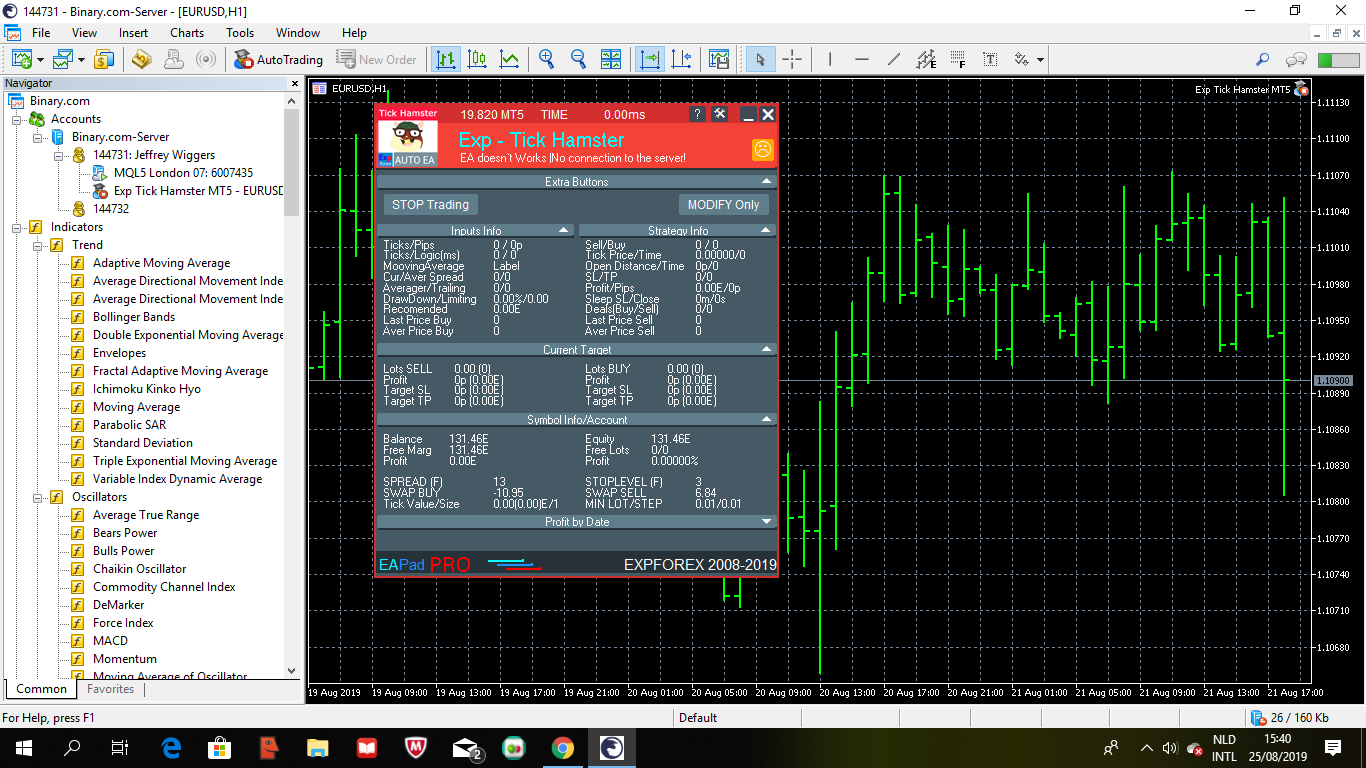Select the MQL5 London 07 signal entry
Screen dimensions: 1366x768
(x=183, y=173)
